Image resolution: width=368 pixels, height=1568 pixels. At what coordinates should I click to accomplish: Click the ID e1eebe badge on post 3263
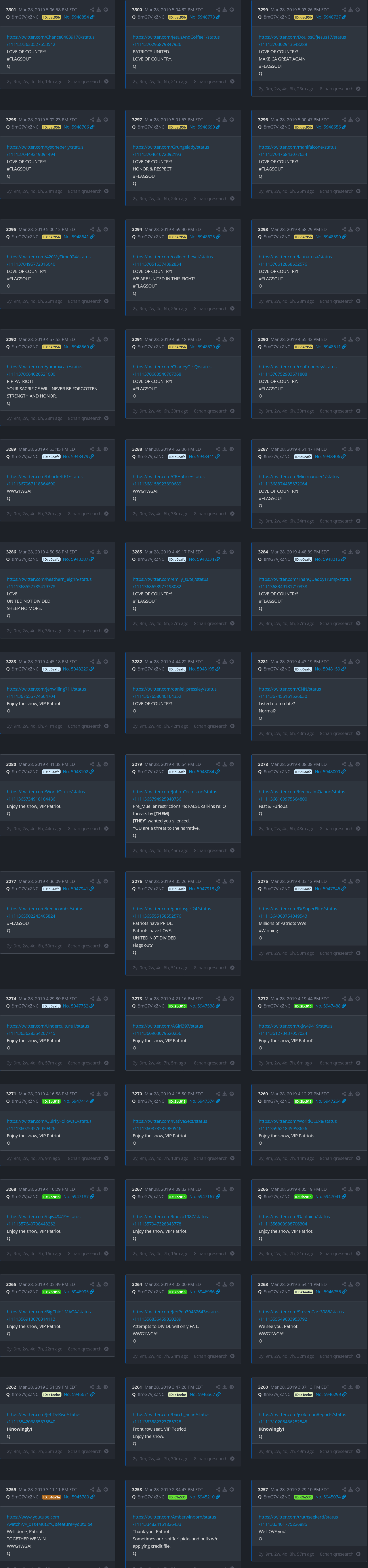303,1292
